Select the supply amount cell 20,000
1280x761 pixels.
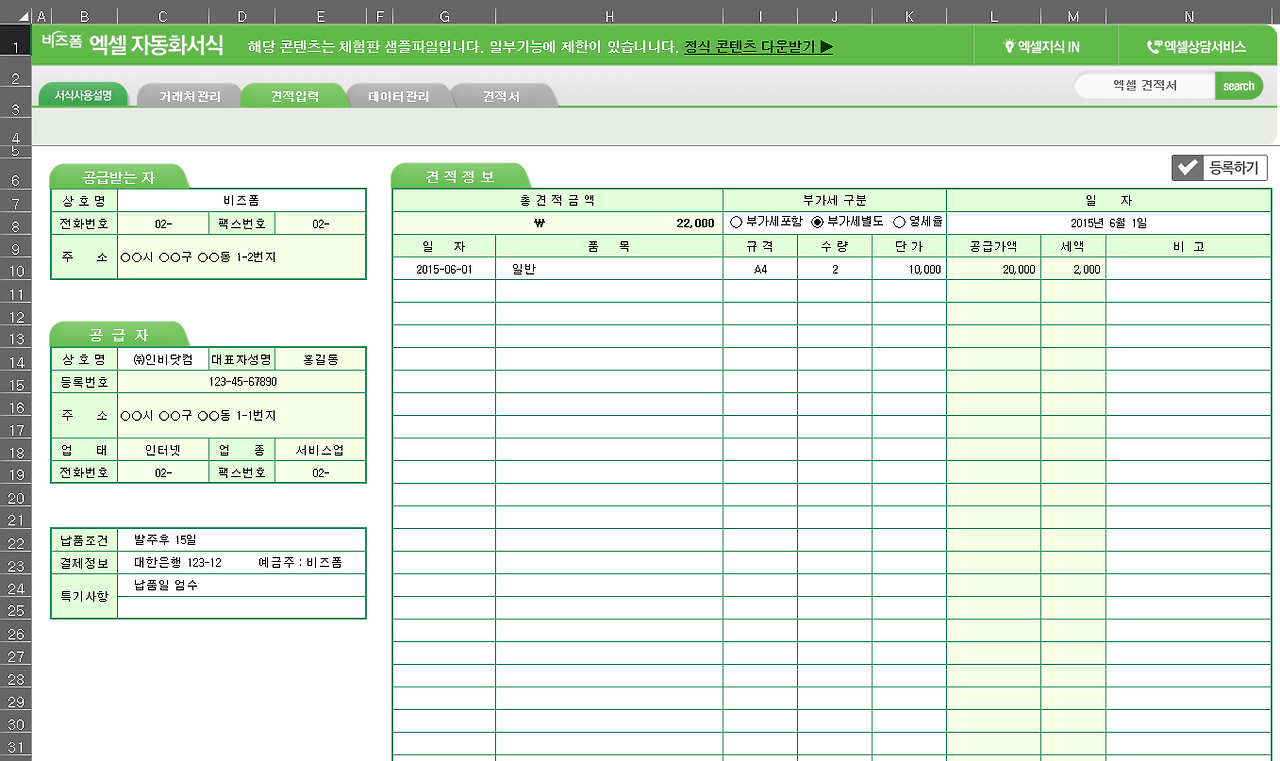pos(993,269)
